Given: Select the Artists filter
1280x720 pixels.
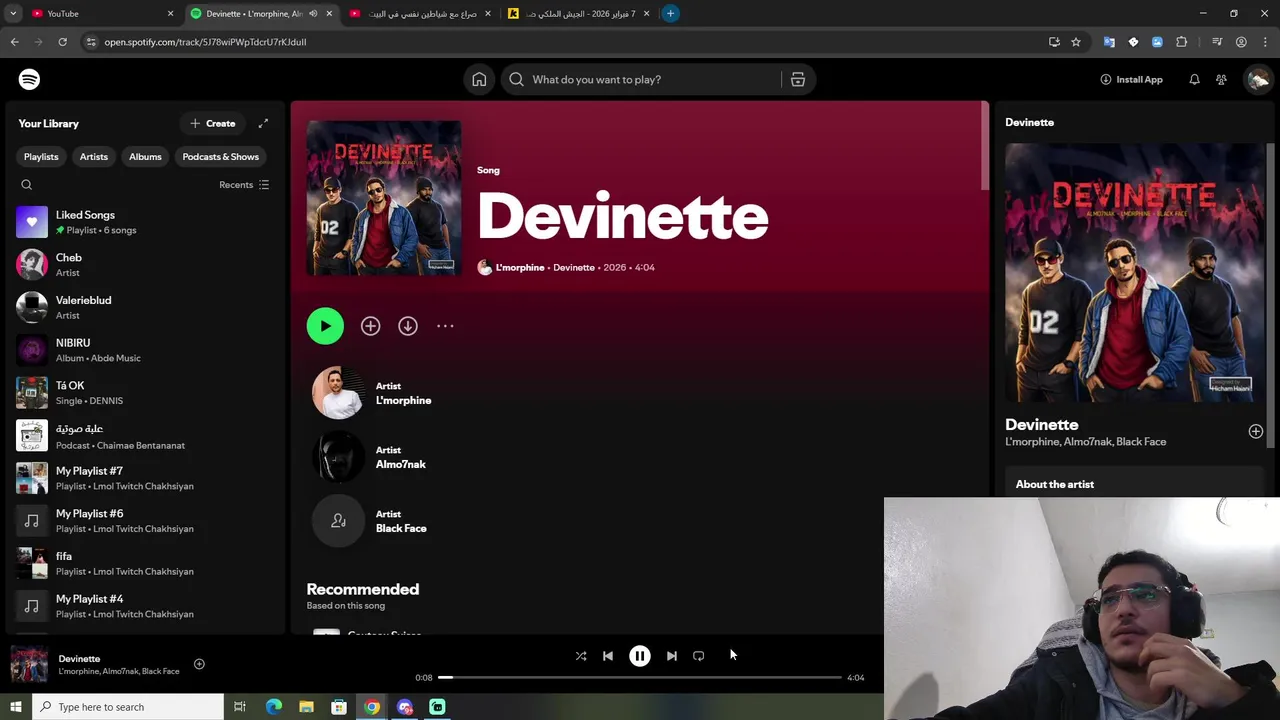Looking at the screenshot, I should (x=94, y=156).
